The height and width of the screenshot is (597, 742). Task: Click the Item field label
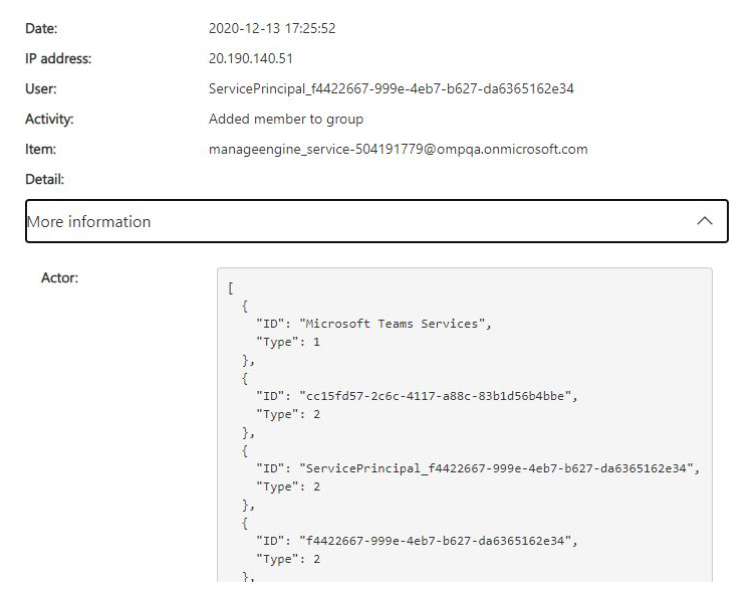(x=40, y=149)
